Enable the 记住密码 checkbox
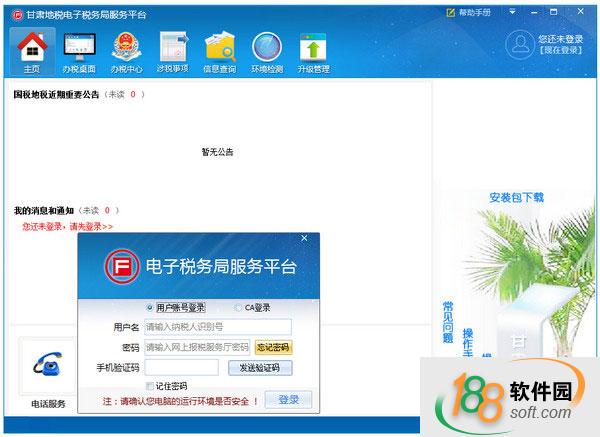600x437 pixels. pyautogui.click(x=150, y=386)
